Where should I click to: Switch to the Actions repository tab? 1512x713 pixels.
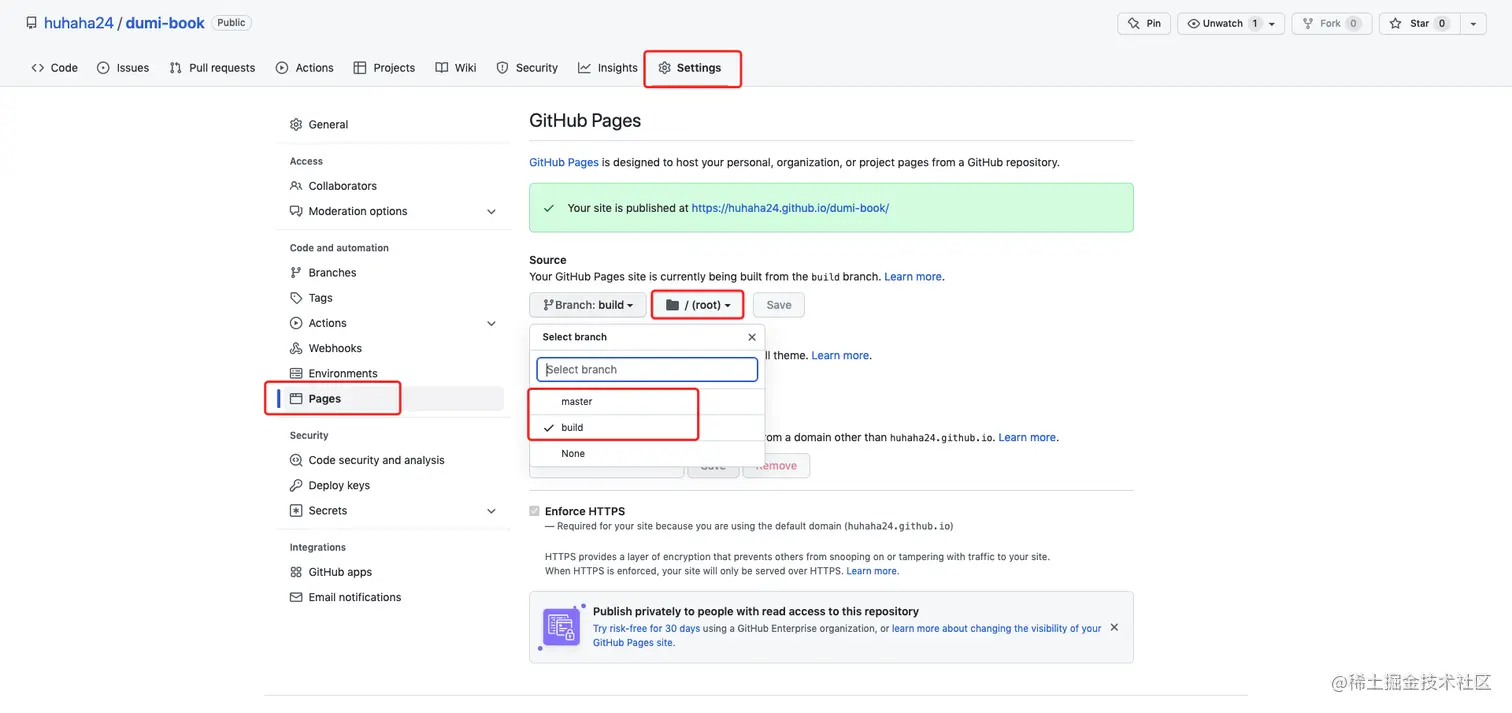(x=305, y=68)
